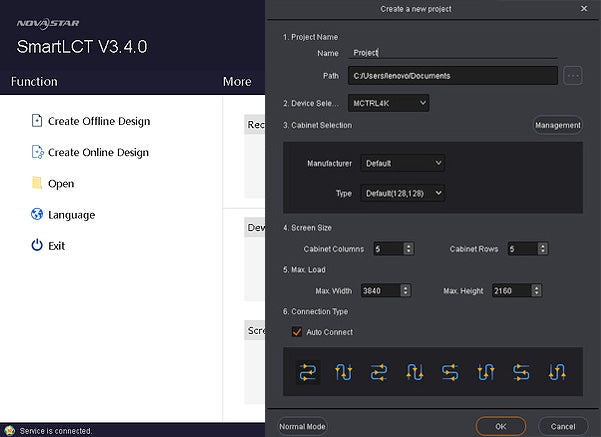Confirm the new project with OK
Viewport: 601px width, 437px height.
click(501, 426)
